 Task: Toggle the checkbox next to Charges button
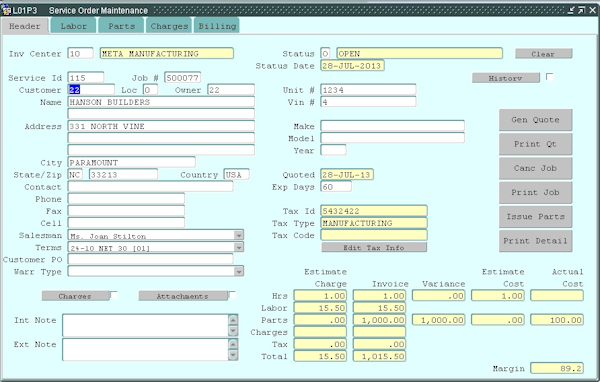114,295
